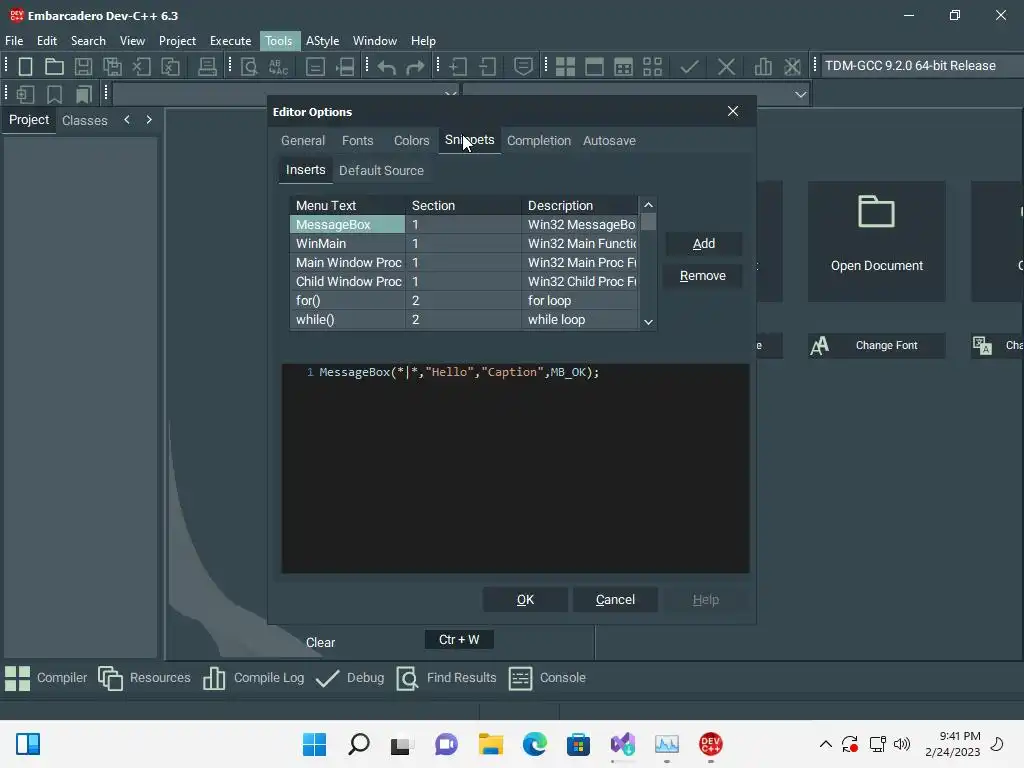Click the Run window toolbar icon

(594, 66)
